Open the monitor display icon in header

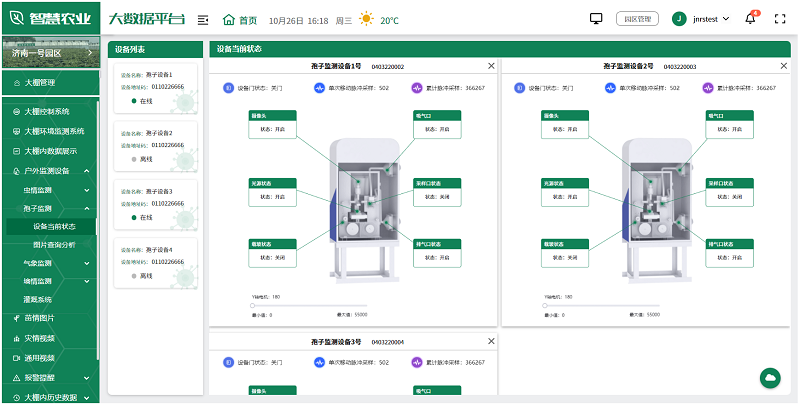(597, 19)
